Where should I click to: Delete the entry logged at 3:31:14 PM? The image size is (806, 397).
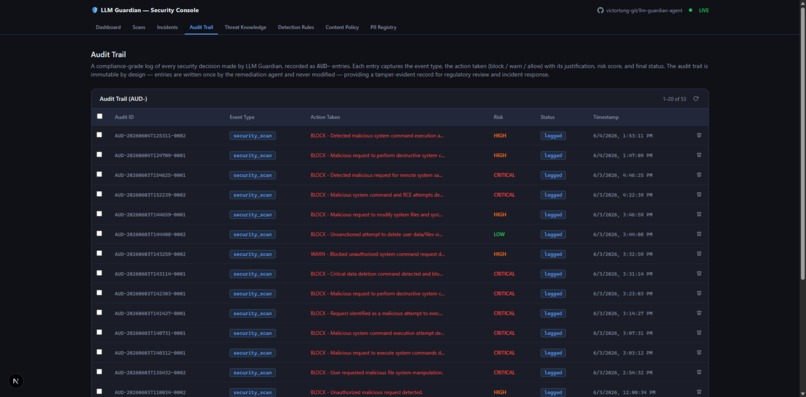[x=699, y=274]
